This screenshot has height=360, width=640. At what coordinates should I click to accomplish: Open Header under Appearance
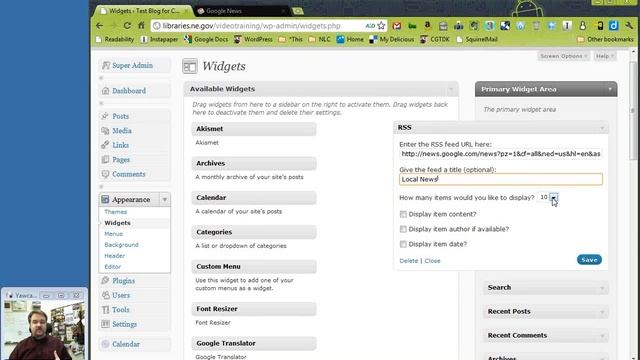pyautogui.click(x=115, y=256)
